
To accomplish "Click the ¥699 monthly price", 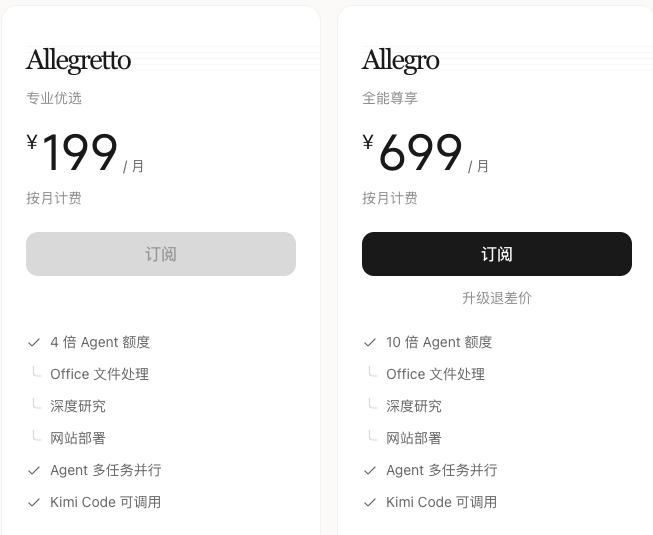I will (x=425, y=153).
